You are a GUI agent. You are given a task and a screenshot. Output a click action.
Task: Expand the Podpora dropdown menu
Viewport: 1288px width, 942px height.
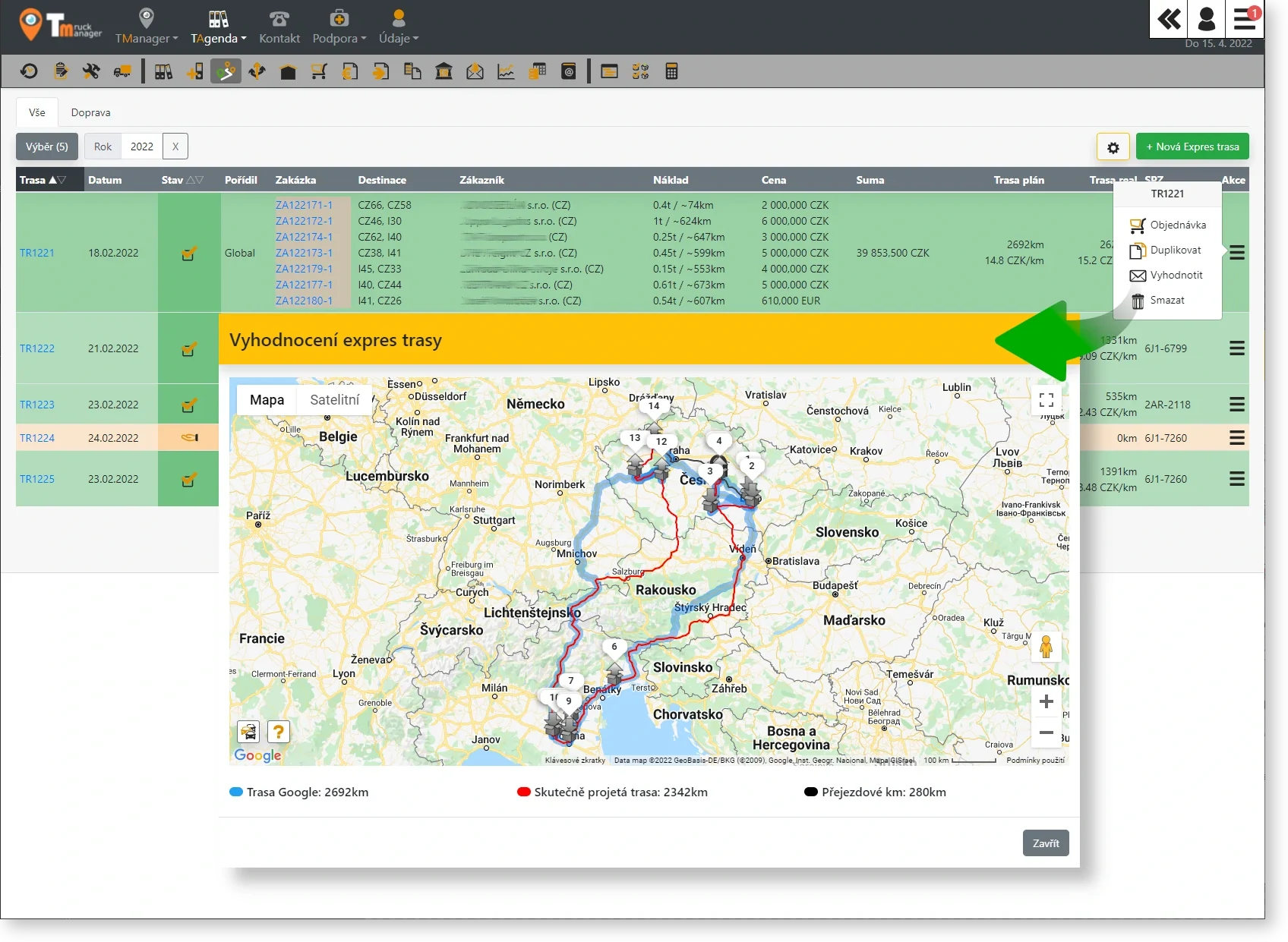coord(339,27)
